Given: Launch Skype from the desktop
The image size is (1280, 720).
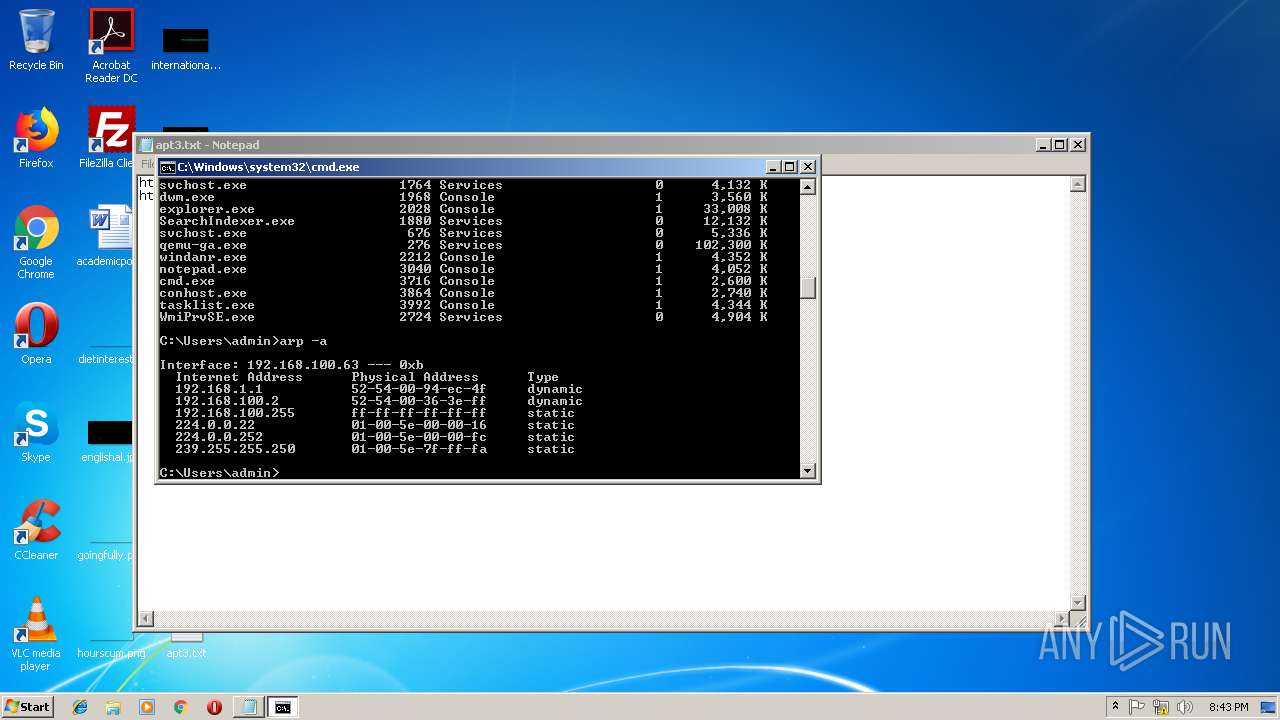Looking at the screenshot, I should (36, 432).
